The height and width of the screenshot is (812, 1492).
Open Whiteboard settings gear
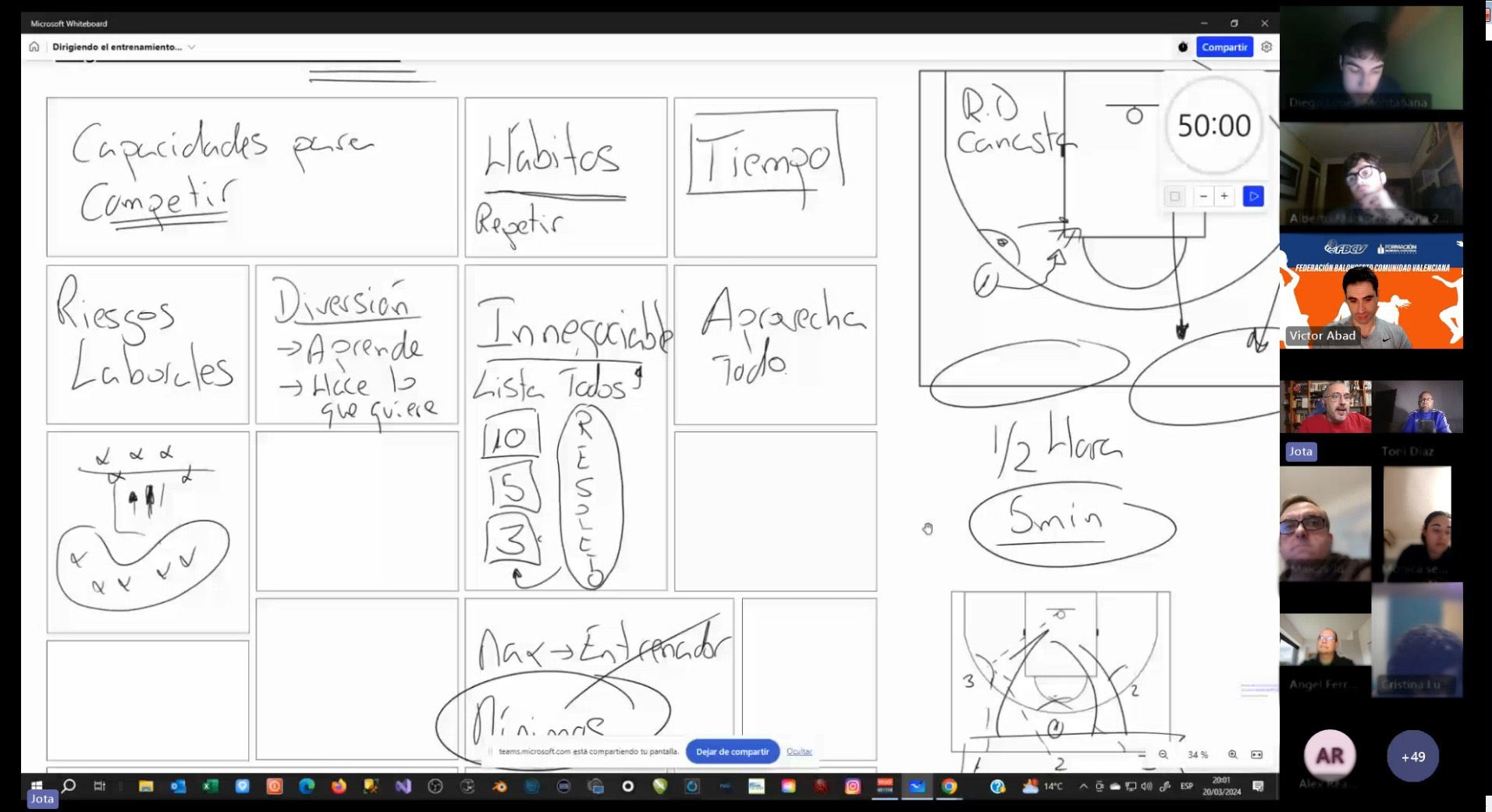[1266, 47]
